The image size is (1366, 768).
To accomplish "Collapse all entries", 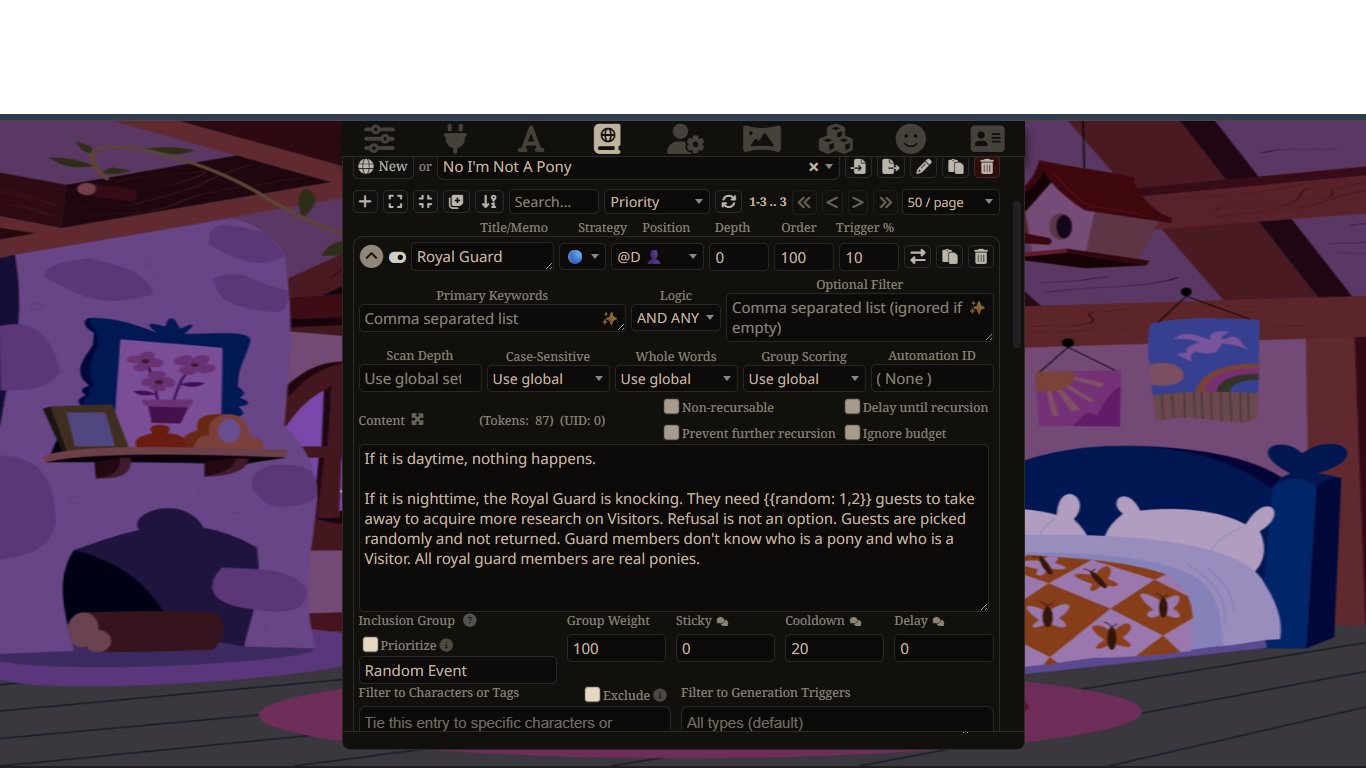I will pyautogui.click(x=426, y=202).
